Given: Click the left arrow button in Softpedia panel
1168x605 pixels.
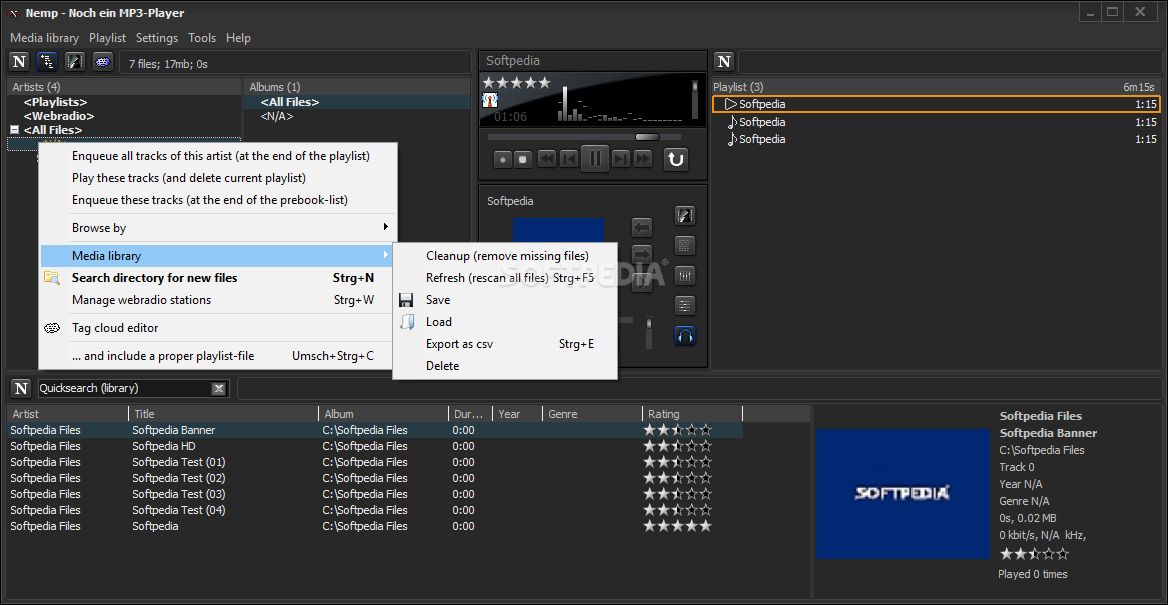Looking at the screenshot, I should point(641,227).
